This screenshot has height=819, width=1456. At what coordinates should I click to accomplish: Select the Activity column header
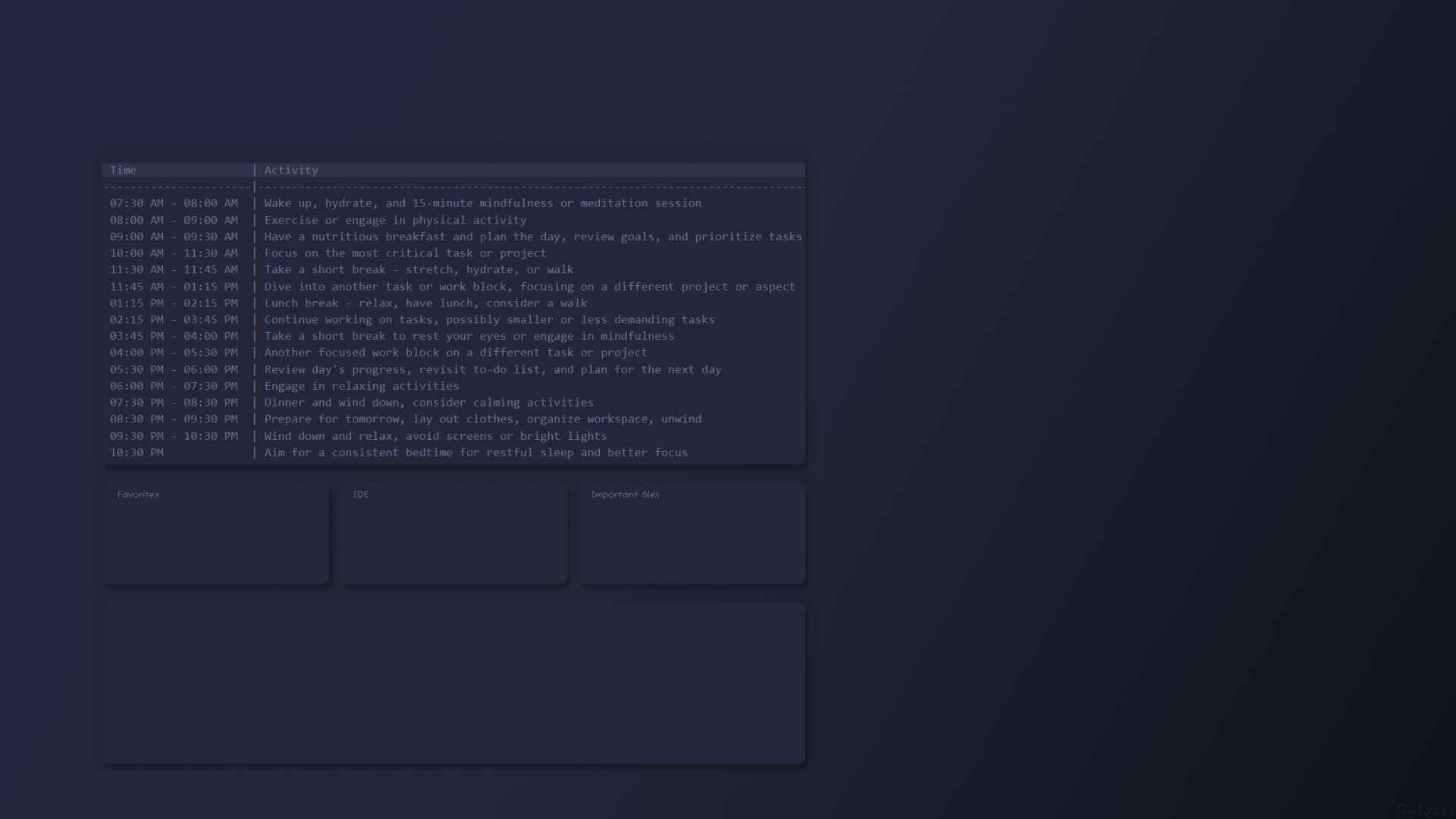coord(291,170)
